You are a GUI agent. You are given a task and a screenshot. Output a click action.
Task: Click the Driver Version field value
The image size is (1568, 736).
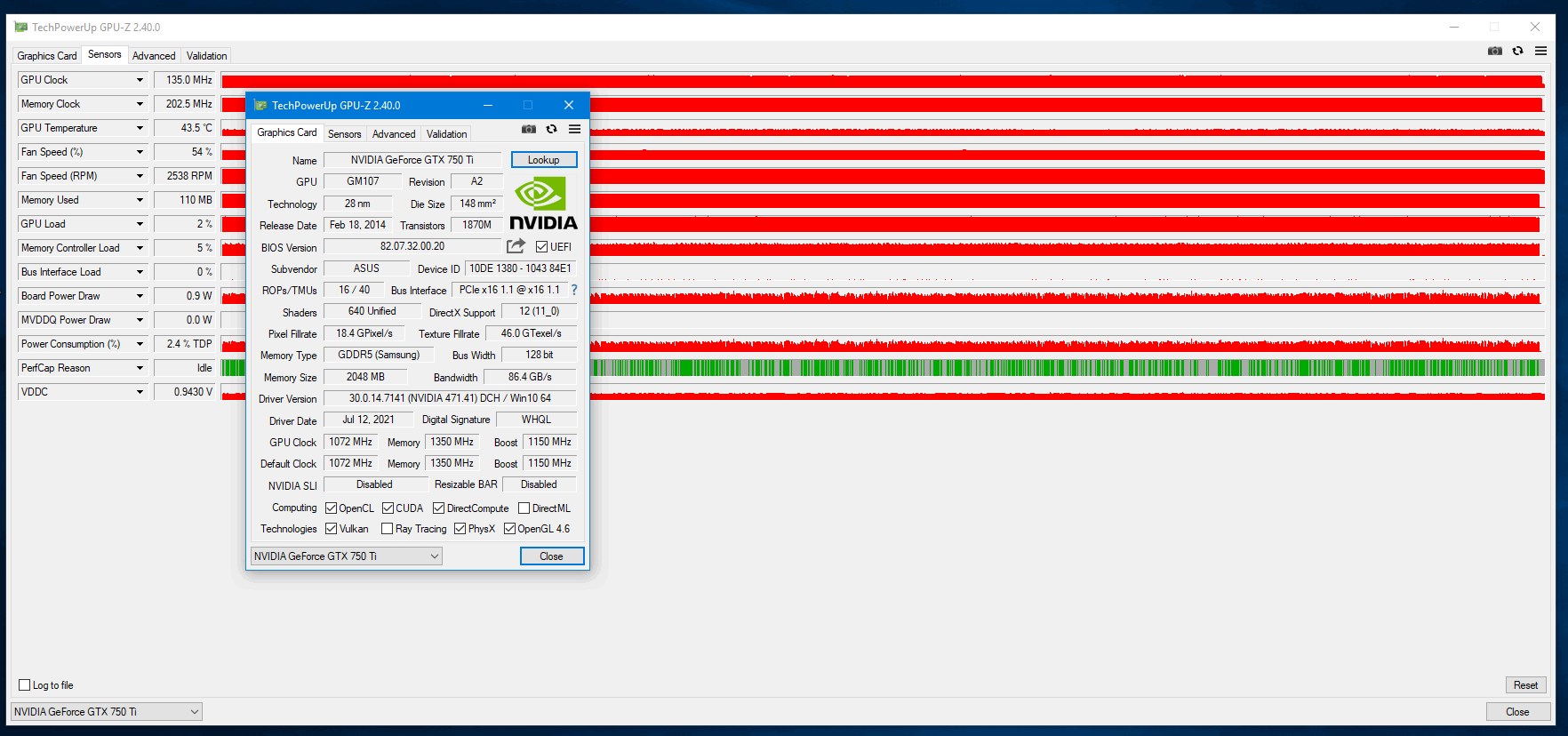point(450,398)
